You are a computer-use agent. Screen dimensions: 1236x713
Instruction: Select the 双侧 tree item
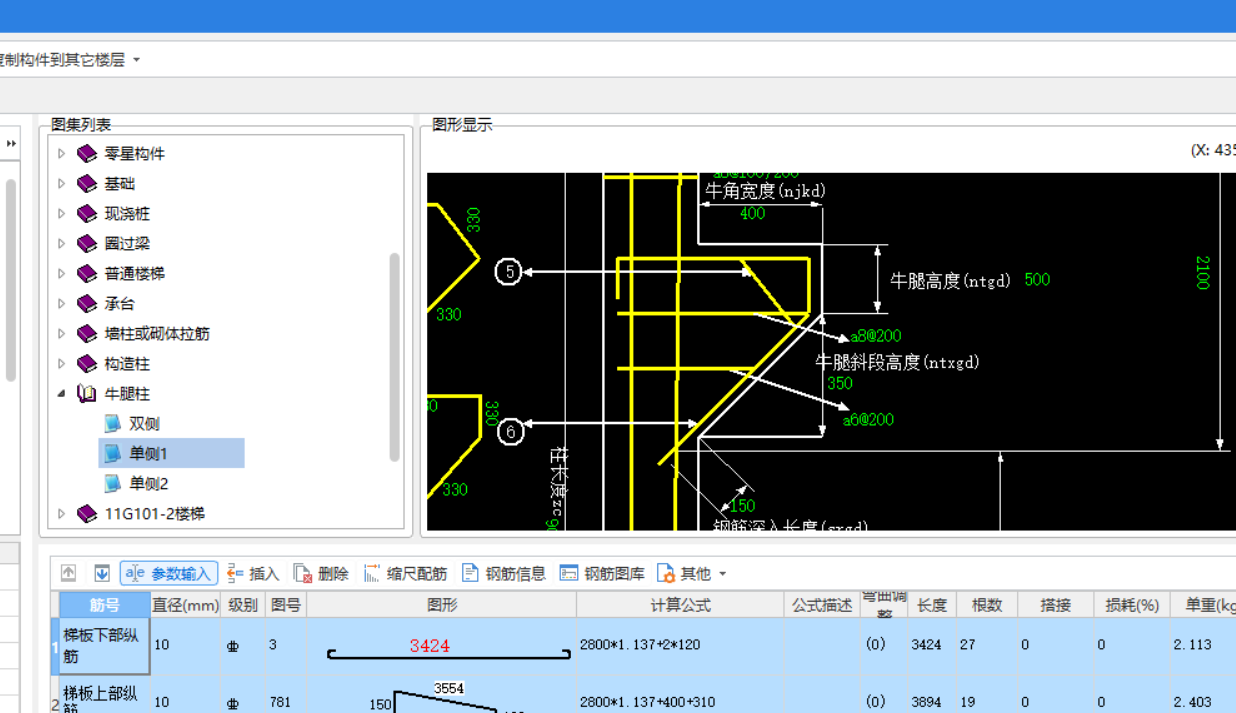144,424
